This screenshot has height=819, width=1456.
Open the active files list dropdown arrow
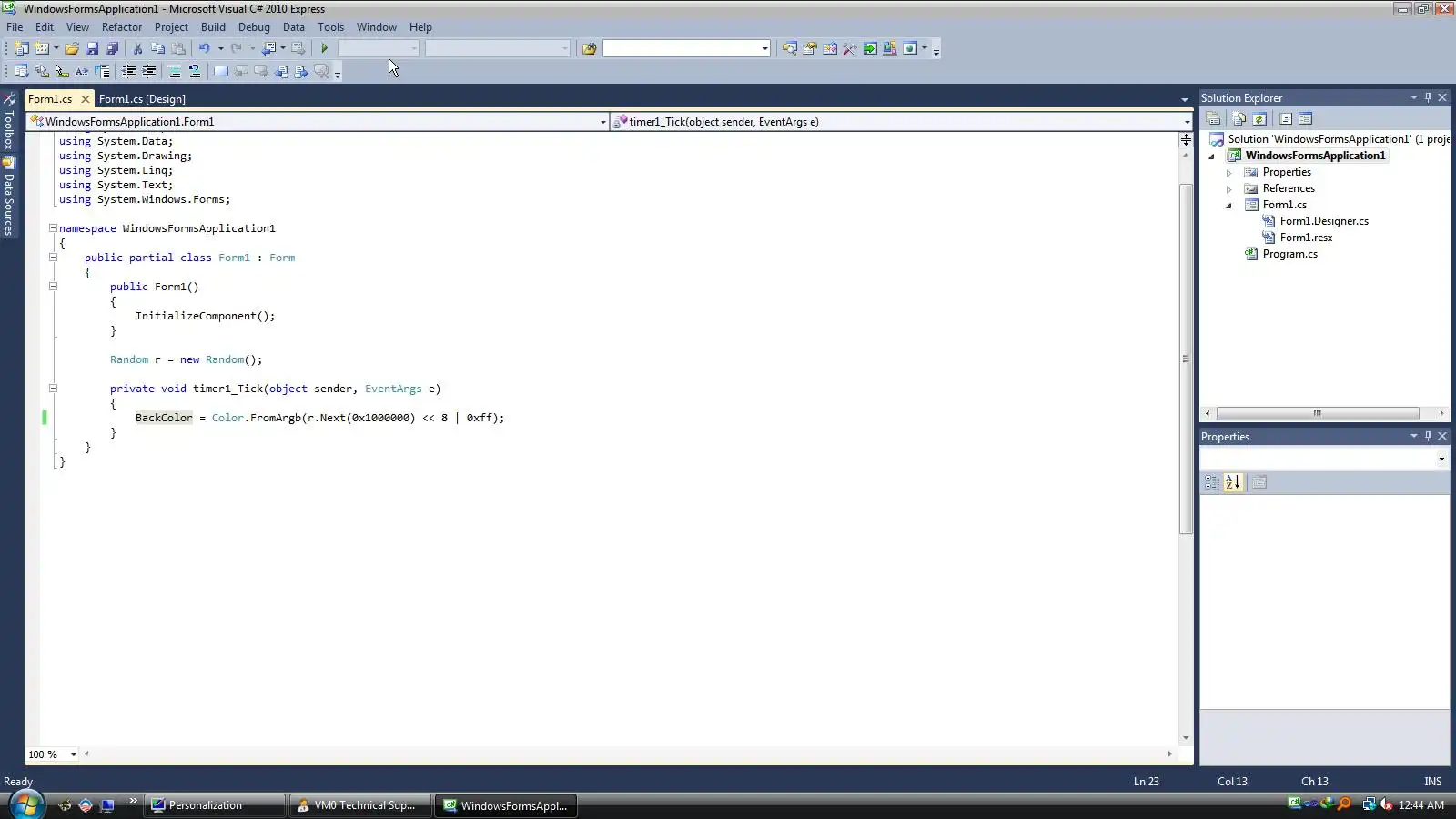coord(1184,99)
